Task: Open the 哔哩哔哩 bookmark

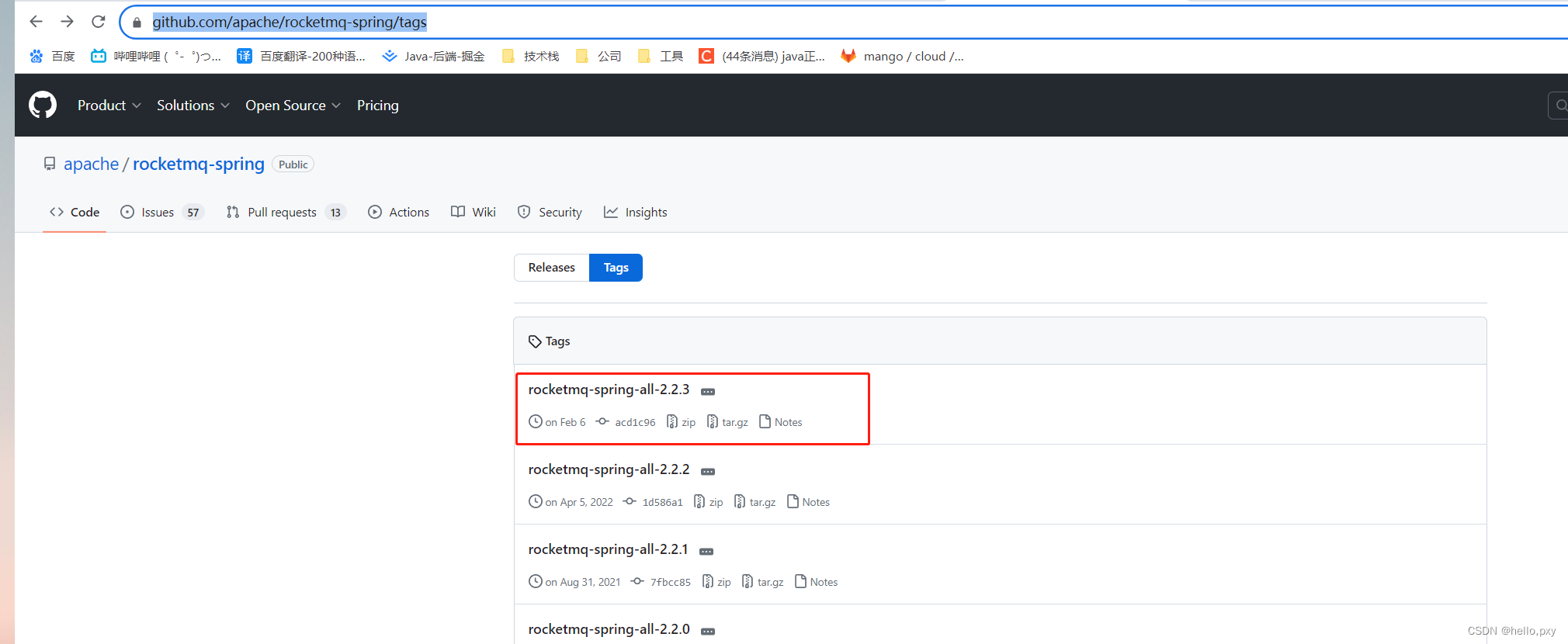Action: (156, 56)
